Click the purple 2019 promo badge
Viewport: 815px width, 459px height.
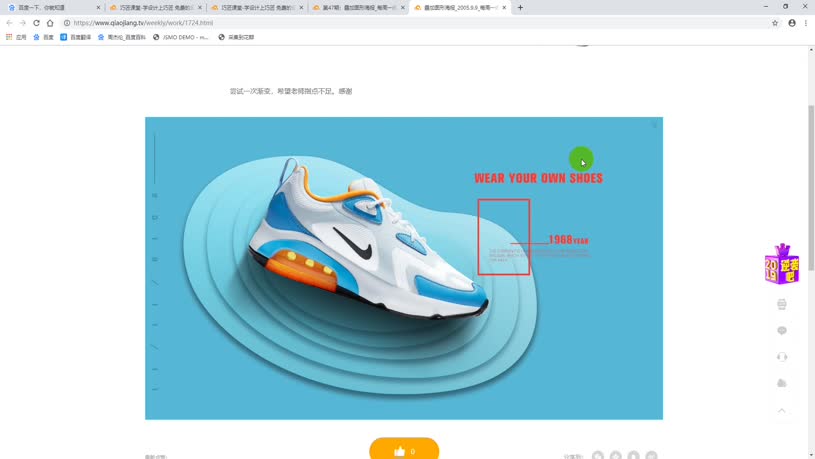(x=782, y=264)
